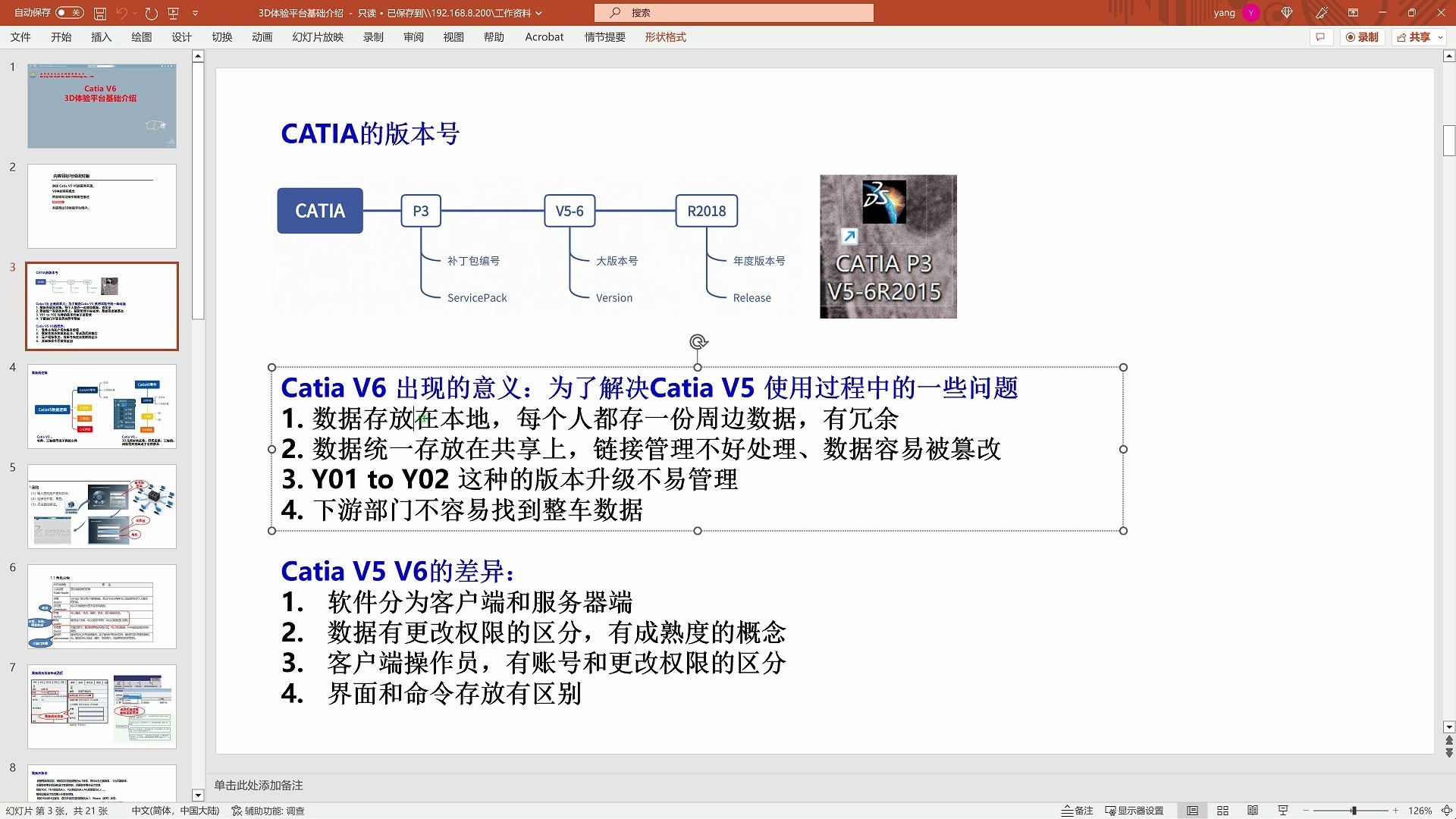The width and height of the screenshot is (1456, 819).
Task: Open the 帮助 tab
Action: (x=494, y=37)
